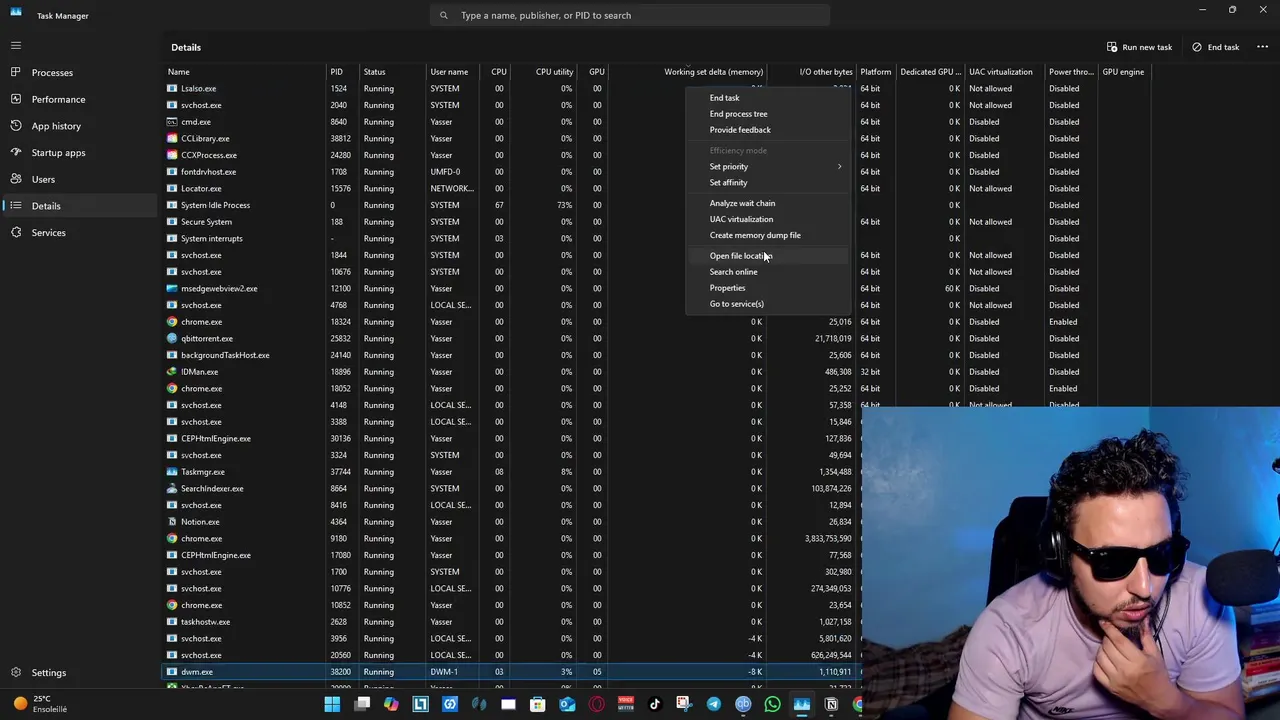This screenshot has height=720, width=1280.
Task: Sort by User name column header
Action: tap(452, 72)
